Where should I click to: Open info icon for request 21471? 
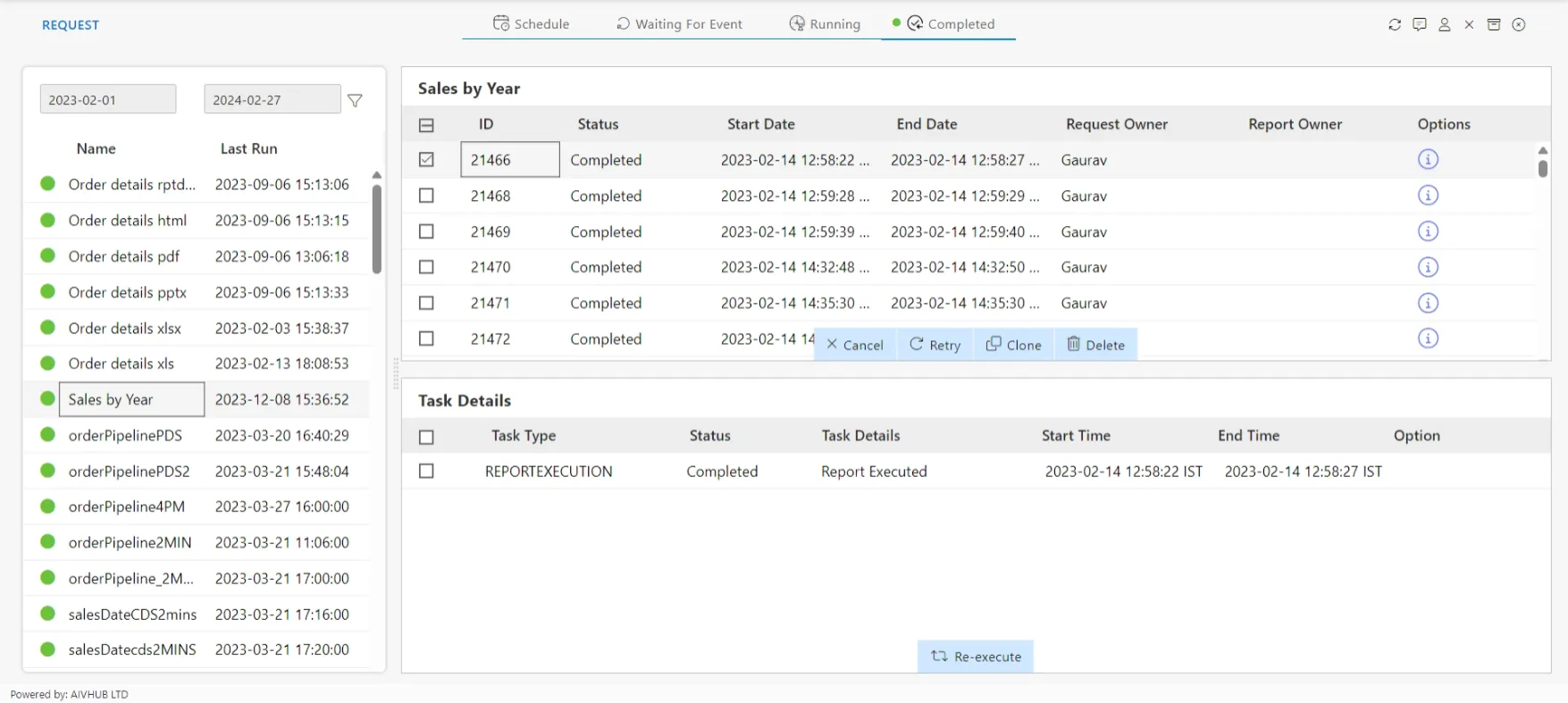tap(1428, 303)
